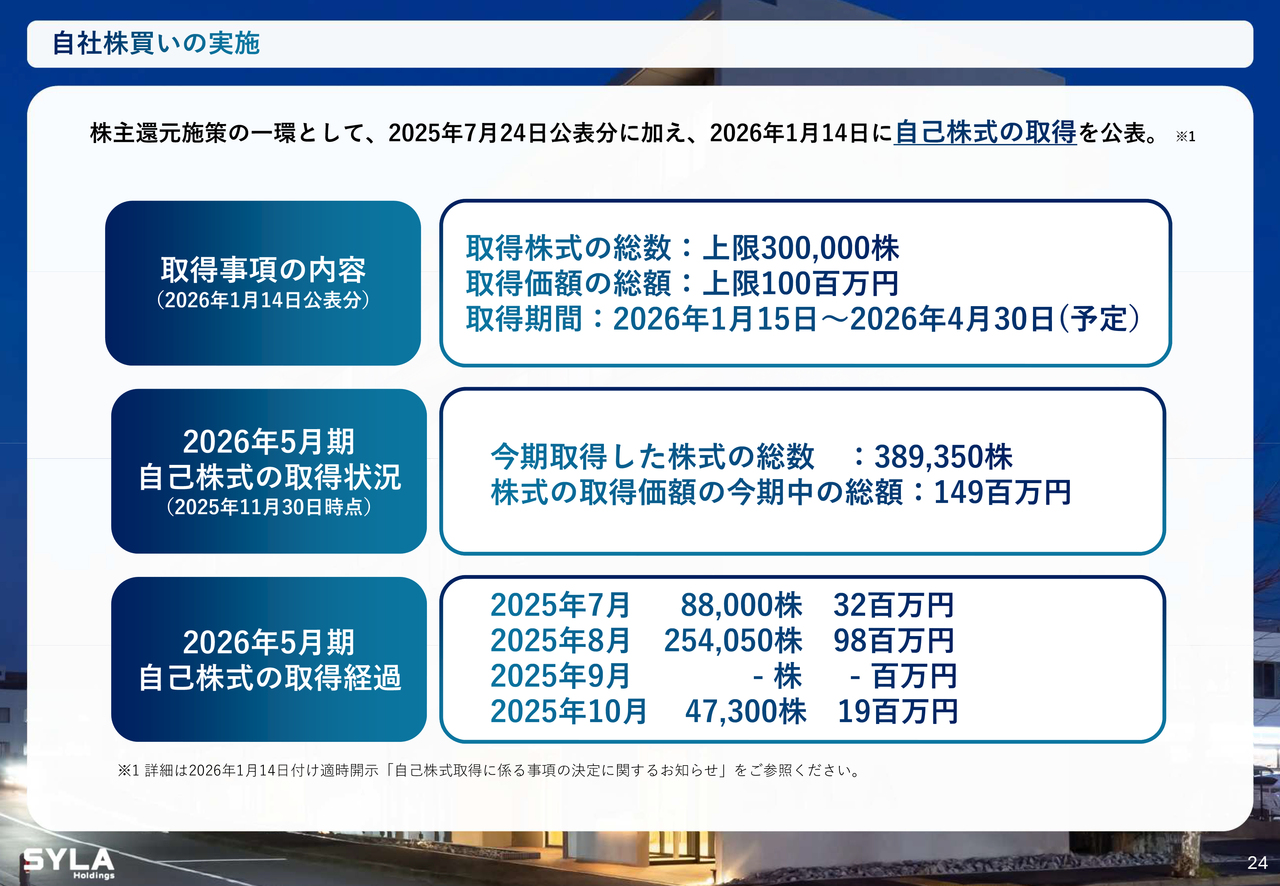This screenshot has height=886, width=1280.
Task: Click the (2026年1月14日公表分) subtitle
Action: click(263, 300)
